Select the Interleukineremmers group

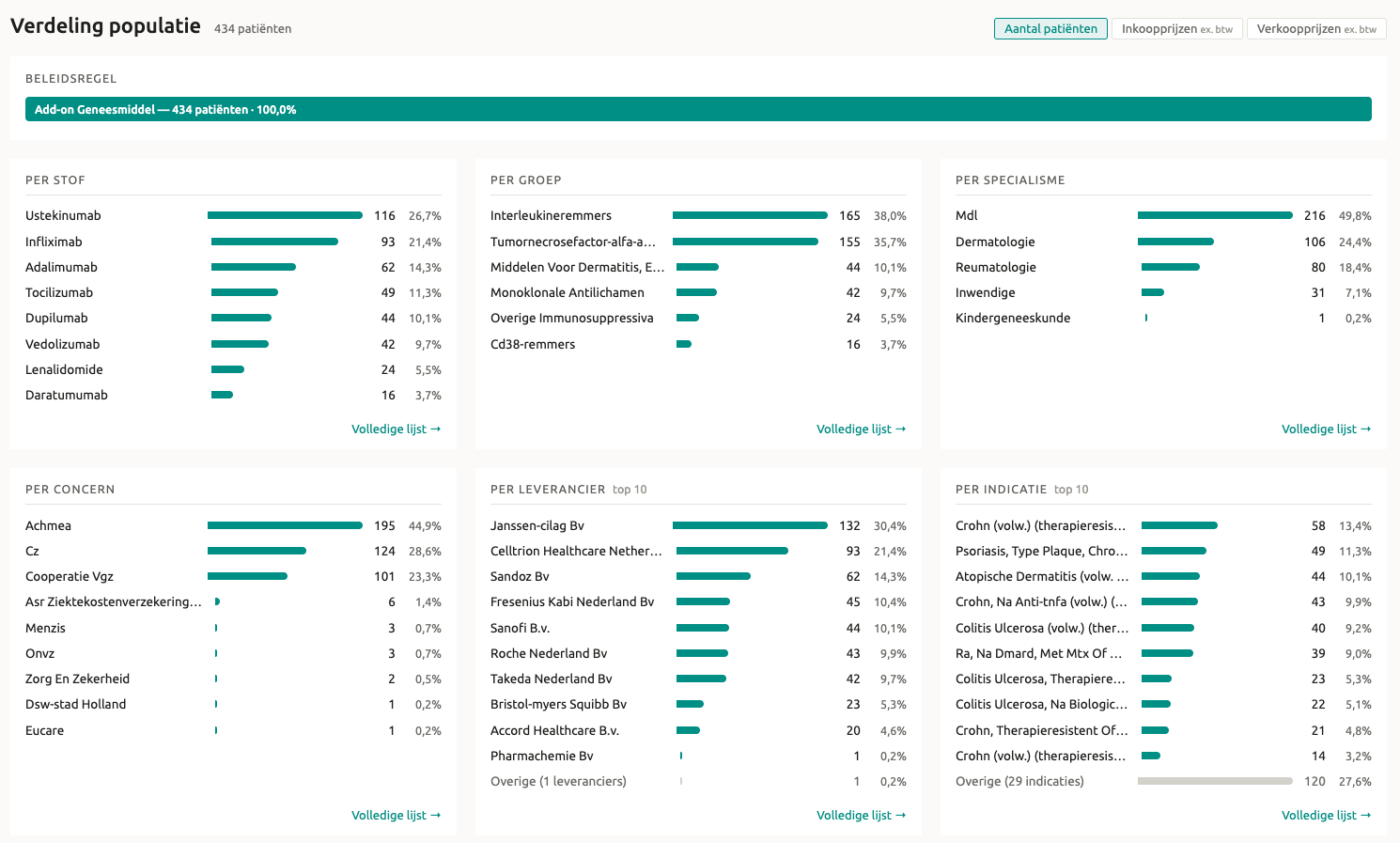tap(698, 216)
